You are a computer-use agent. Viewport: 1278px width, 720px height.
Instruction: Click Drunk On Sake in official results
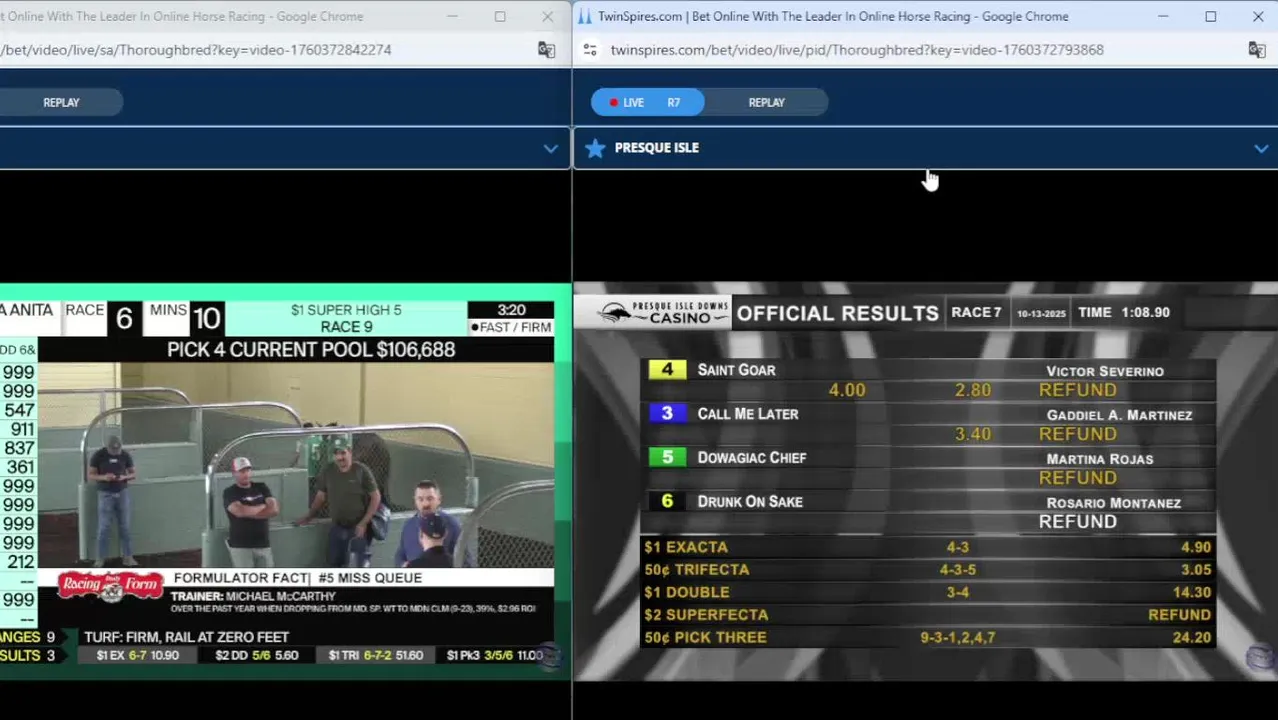(749, 502)
